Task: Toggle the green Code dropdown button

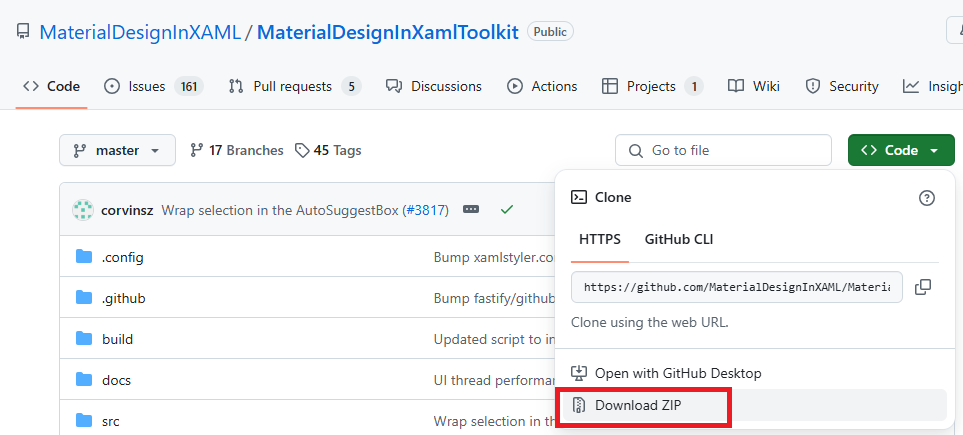Action: coord(901,151)
